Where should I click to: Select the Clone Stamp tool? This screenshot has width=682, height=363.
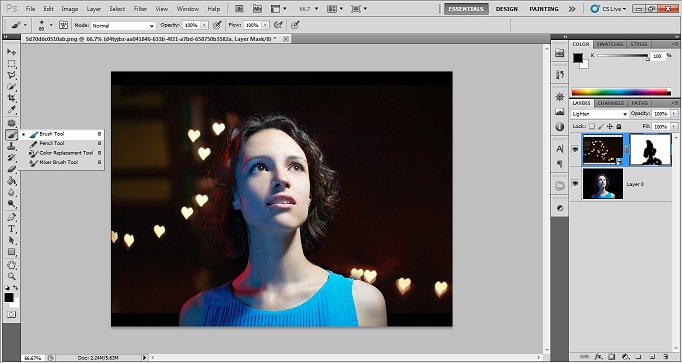(x=11, y=147)
